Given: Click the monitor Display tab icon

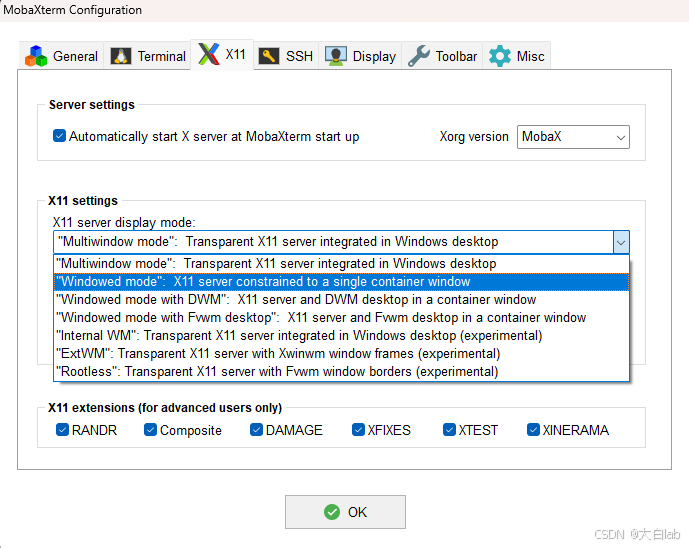Looking at the screenshot, I should click(x=336, y=56).
